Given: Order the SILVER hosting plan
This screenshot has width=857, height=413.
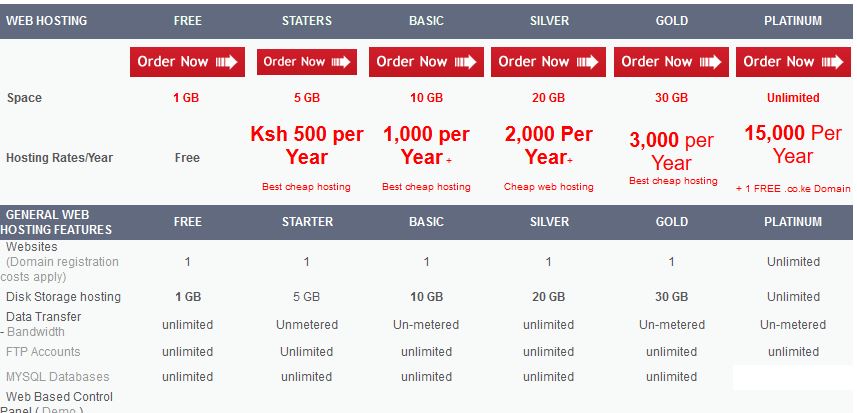Looking at the screenshot, I should [x=548, y=62].
